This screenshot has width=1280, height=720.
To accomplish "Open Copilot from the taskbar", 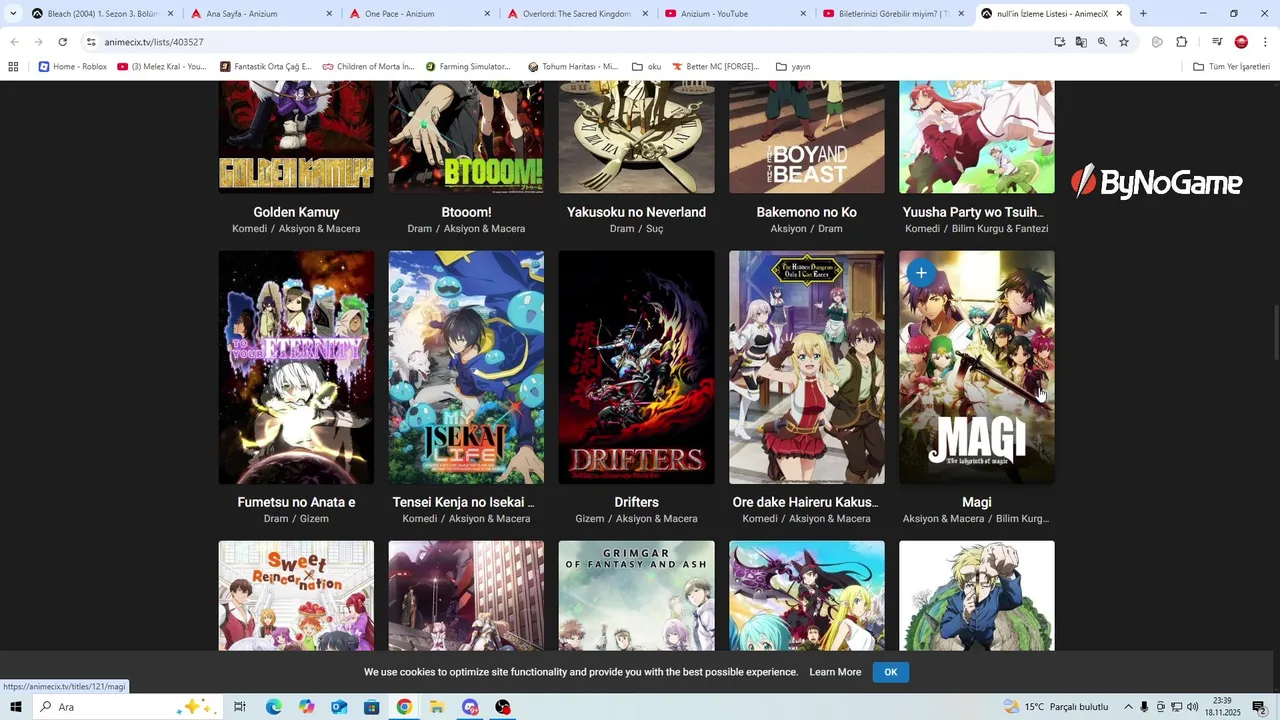I will (306, 707).
